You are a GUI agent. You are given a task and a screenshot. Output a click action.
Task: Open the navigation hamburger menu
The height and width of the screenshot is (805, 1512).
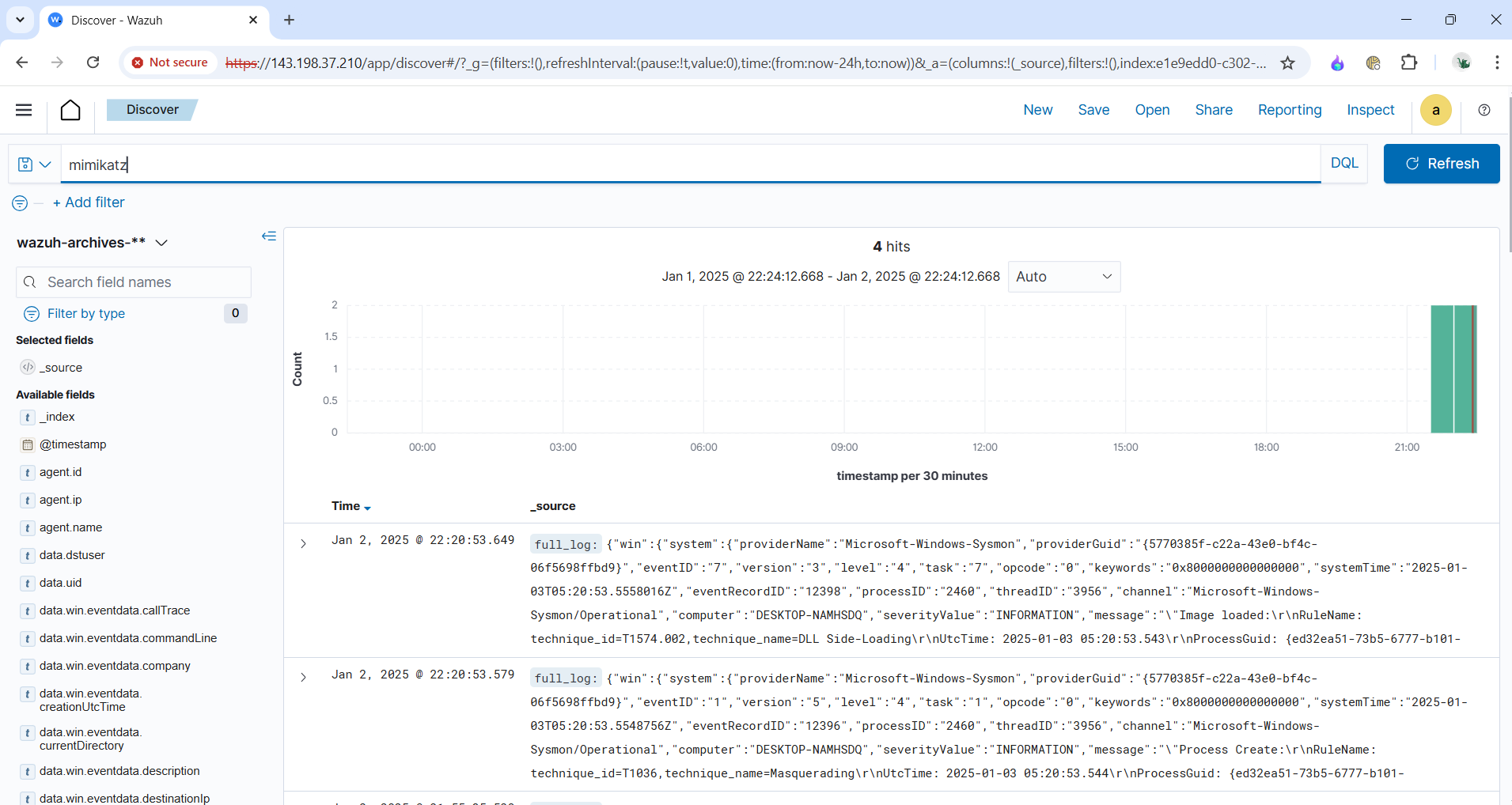[x=24, y=110]
